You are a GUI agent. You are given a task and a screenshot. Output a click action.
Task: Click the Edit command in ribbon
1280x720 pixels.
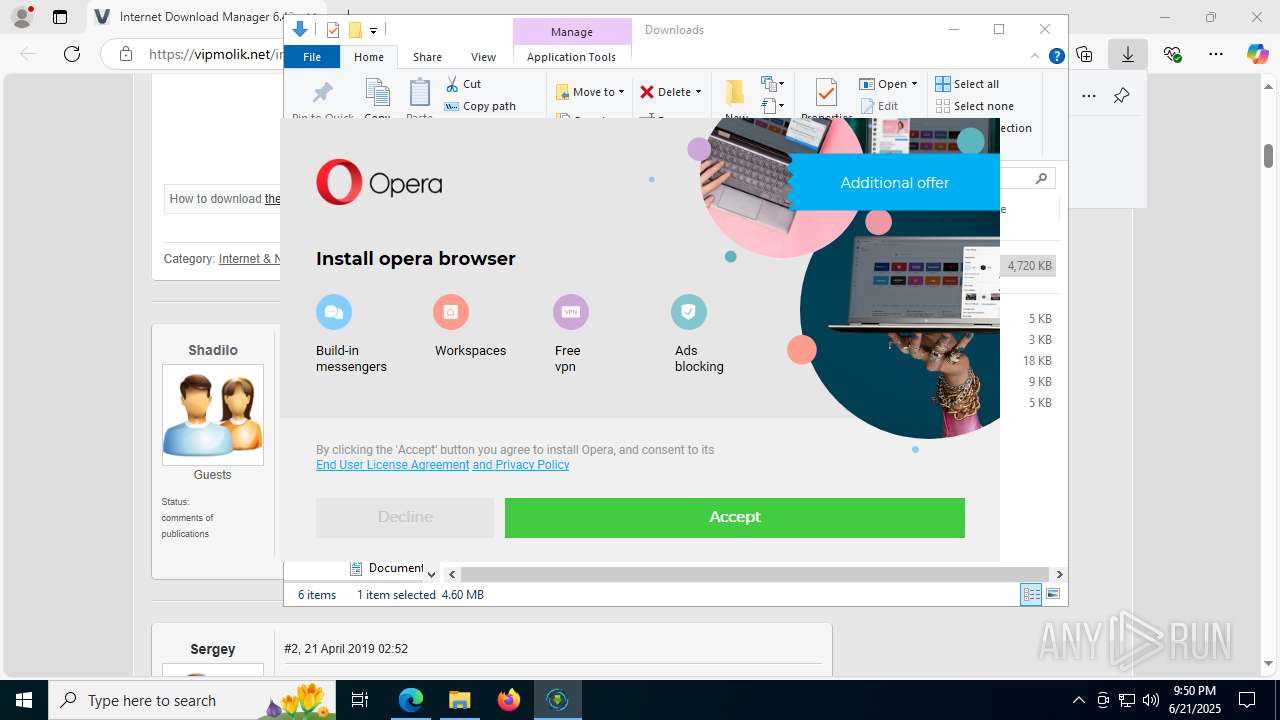pos(879,106)
